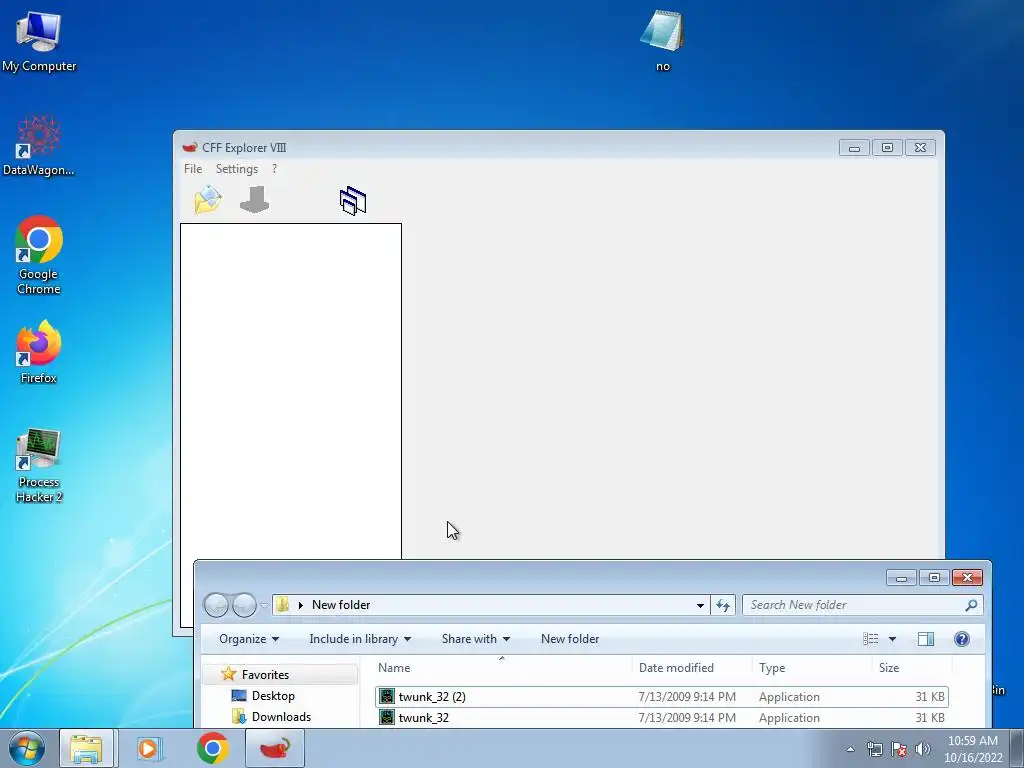The image size is (1024, 768).
Task: Click the grey save icon in CFF Explorer
Action: [x=255, y=200]
